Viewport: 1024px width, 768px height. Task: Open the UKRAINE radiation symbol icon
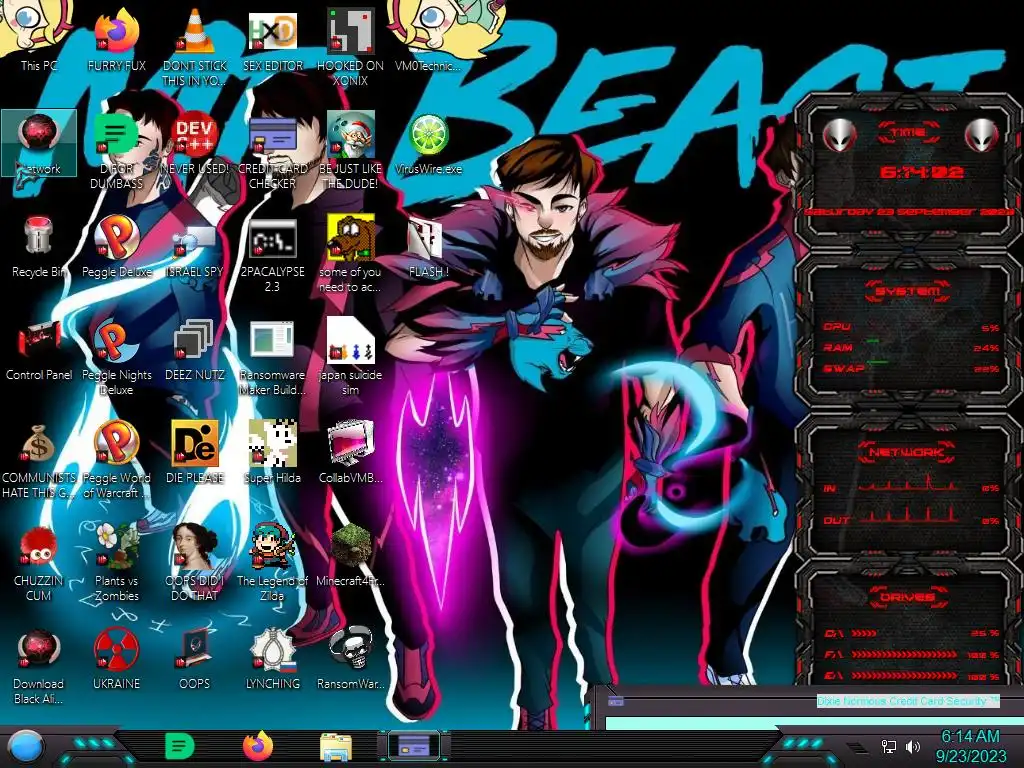[x=116, y=658]
